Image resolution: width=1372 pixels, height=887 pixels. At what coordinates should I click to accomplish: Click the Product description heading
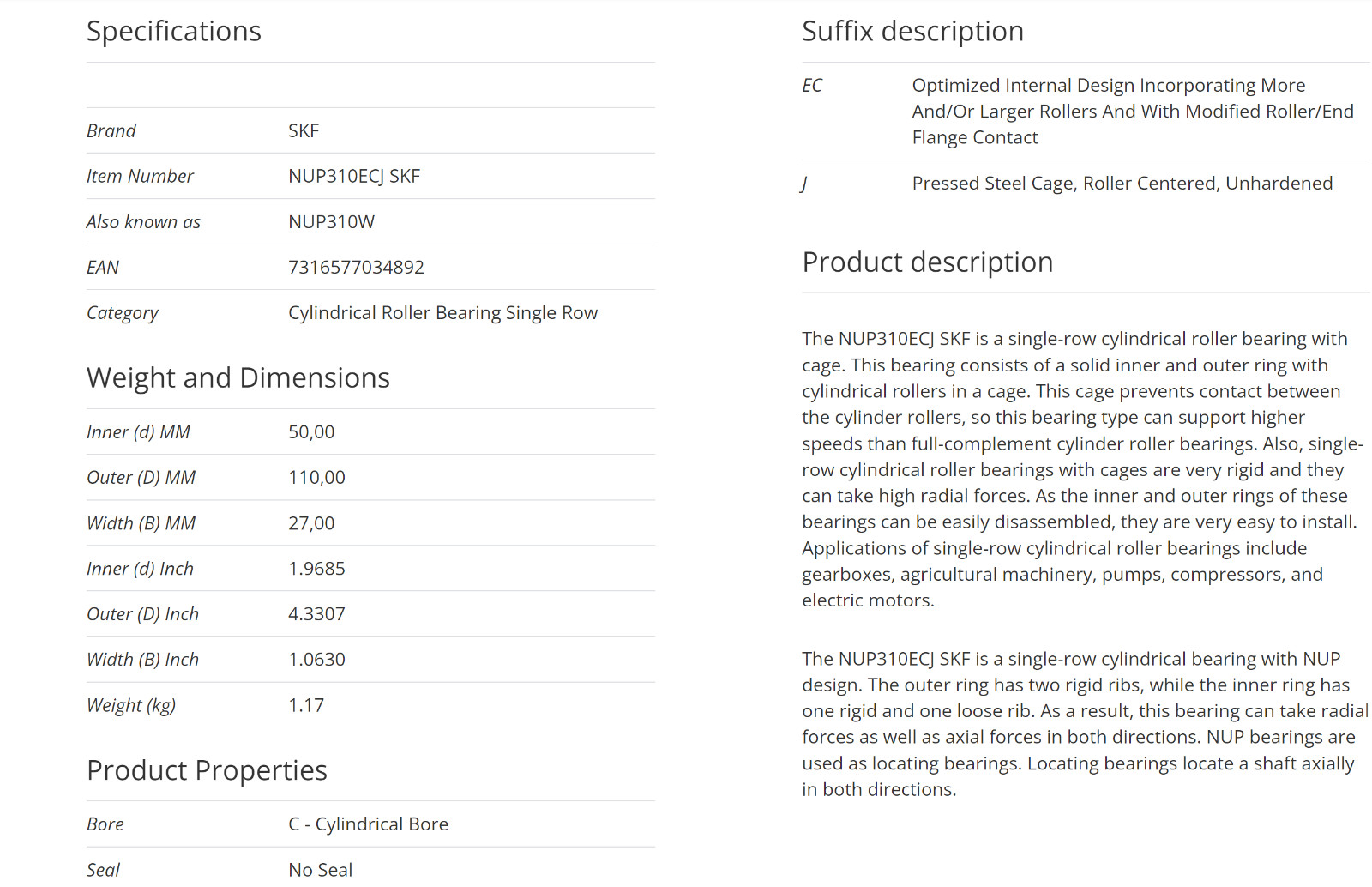tap(927, 262)
